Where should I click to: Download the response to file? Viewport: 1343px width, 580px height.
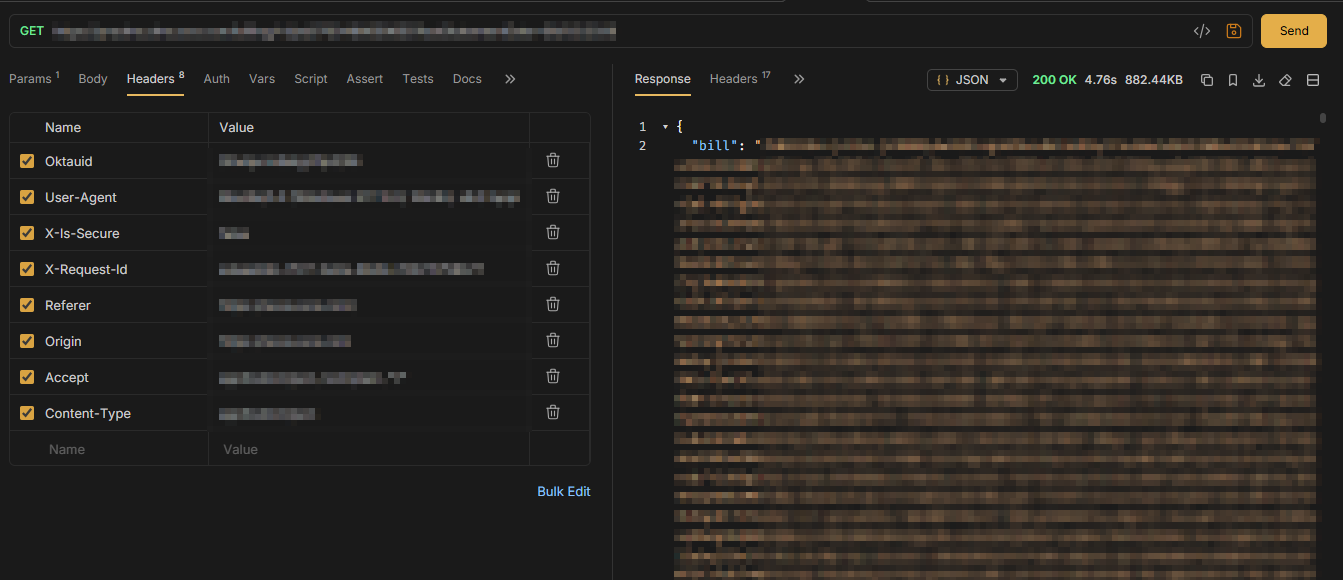[x=1259, y=80]
